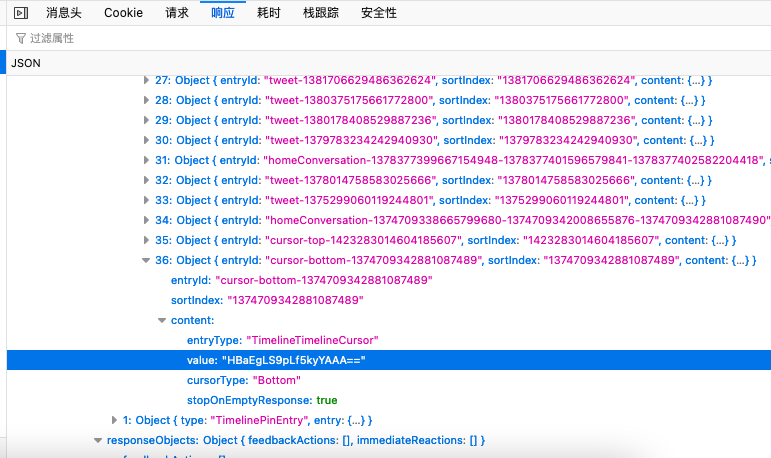This screenshot has height=458, width=771.
Task: Switch to the 耗时 (Timings) tab
Action: (269, 13)
